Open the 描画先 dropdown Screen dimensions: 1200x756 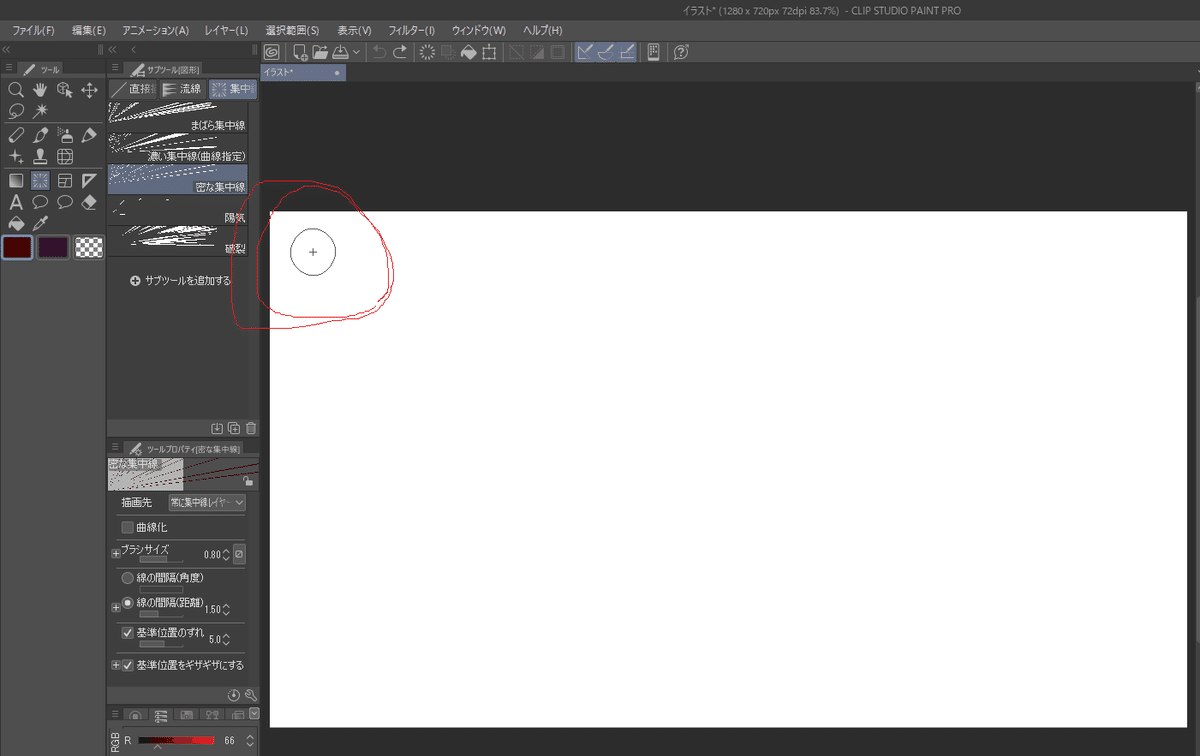click(206, 502)
